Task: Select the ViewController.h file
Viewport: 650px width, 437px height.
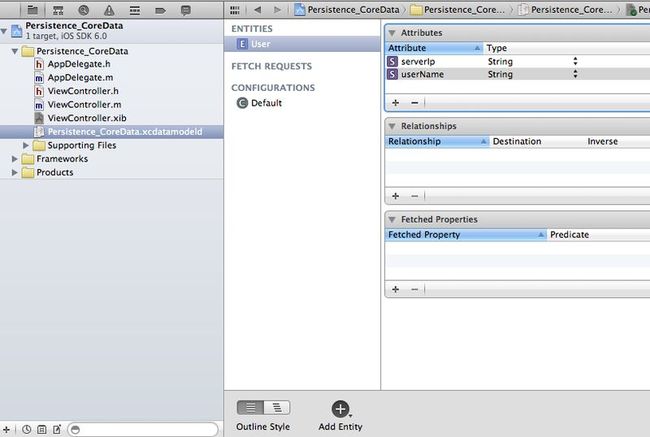Action: click(x=83, y=91)
